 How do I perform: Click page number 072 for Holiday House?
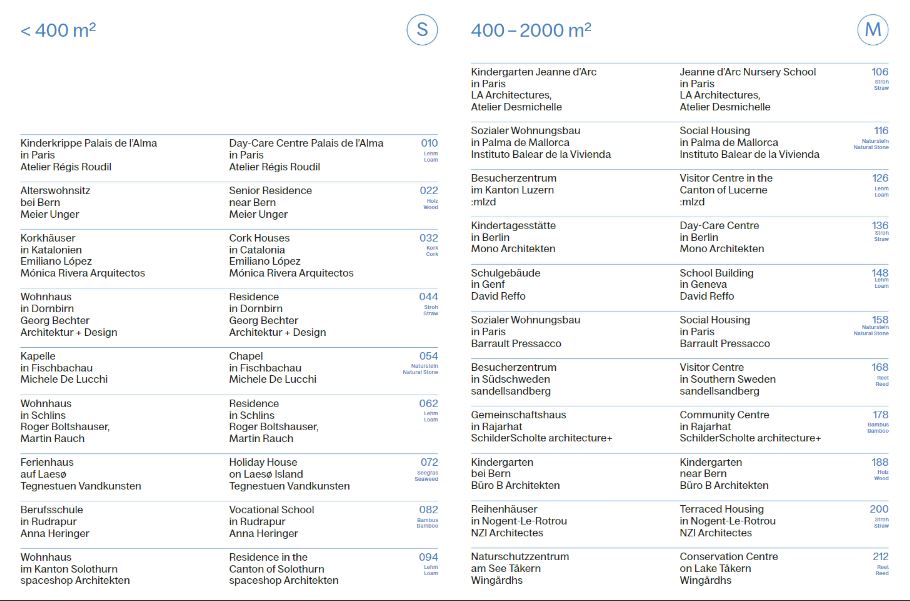429,463
